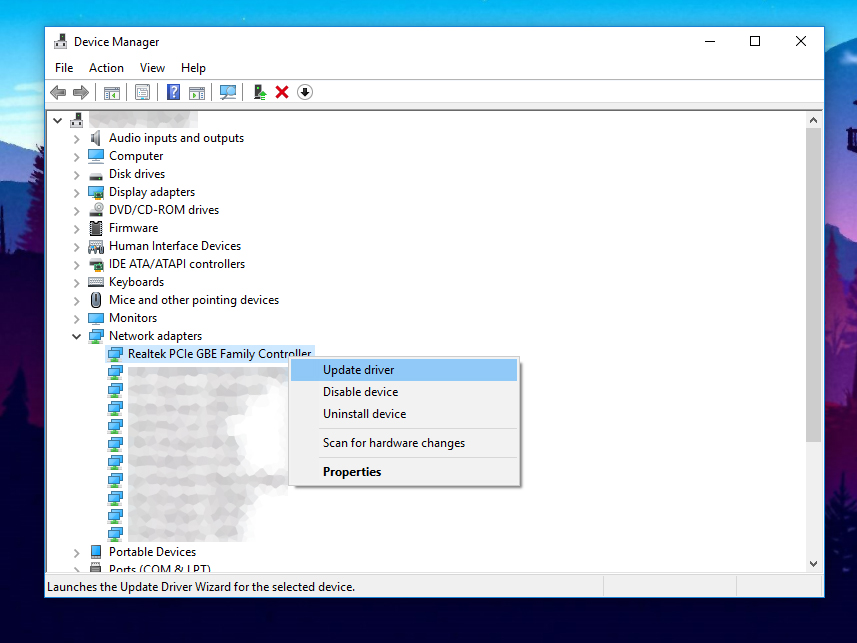Expand the Disk drives category
Viewport: 857px width, 643px height.
(76, 173)
